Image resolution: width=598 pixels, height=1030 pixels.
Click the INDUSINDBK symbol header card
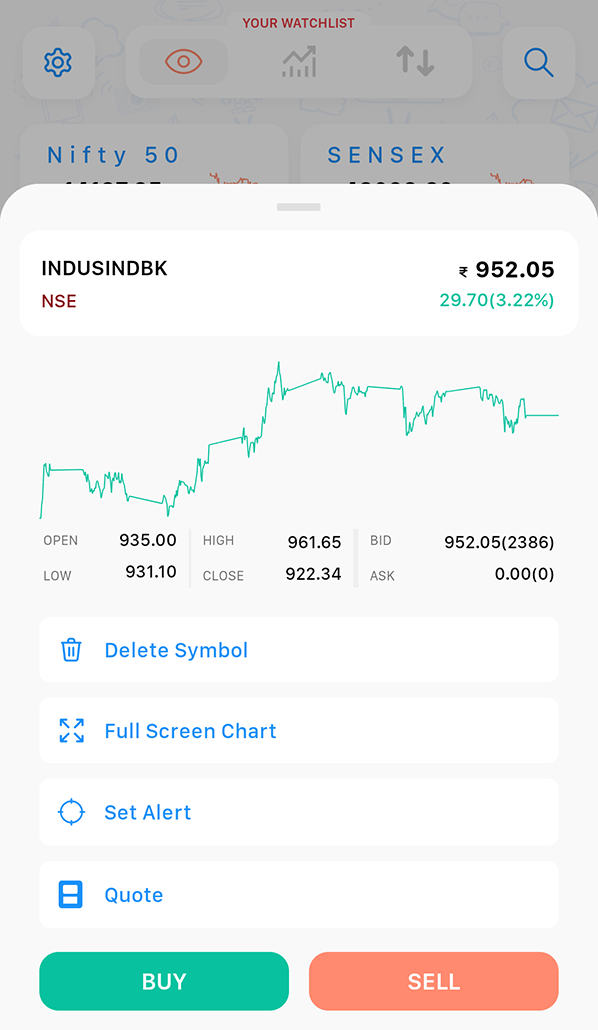(299, 283)
